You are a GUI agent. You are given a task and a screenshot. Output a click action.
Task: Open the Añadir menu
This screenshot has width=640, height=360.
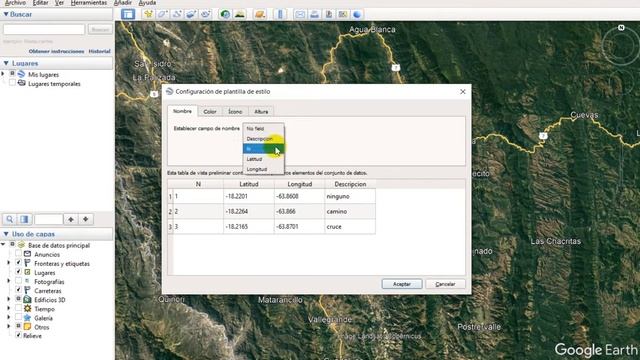coord(123,3)
